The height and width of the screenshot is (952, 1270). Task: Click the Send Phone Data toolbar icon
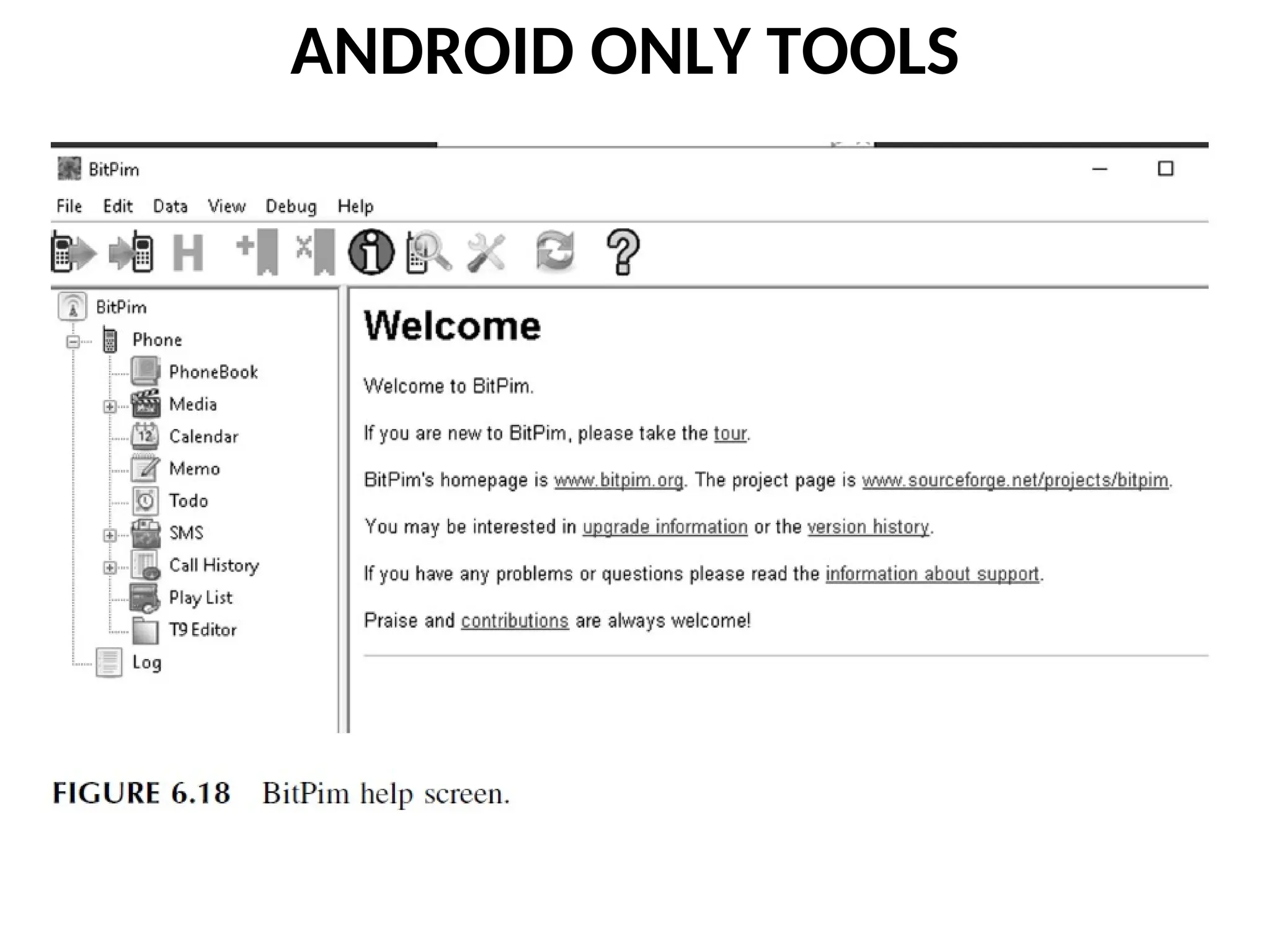tap(131, 252)
